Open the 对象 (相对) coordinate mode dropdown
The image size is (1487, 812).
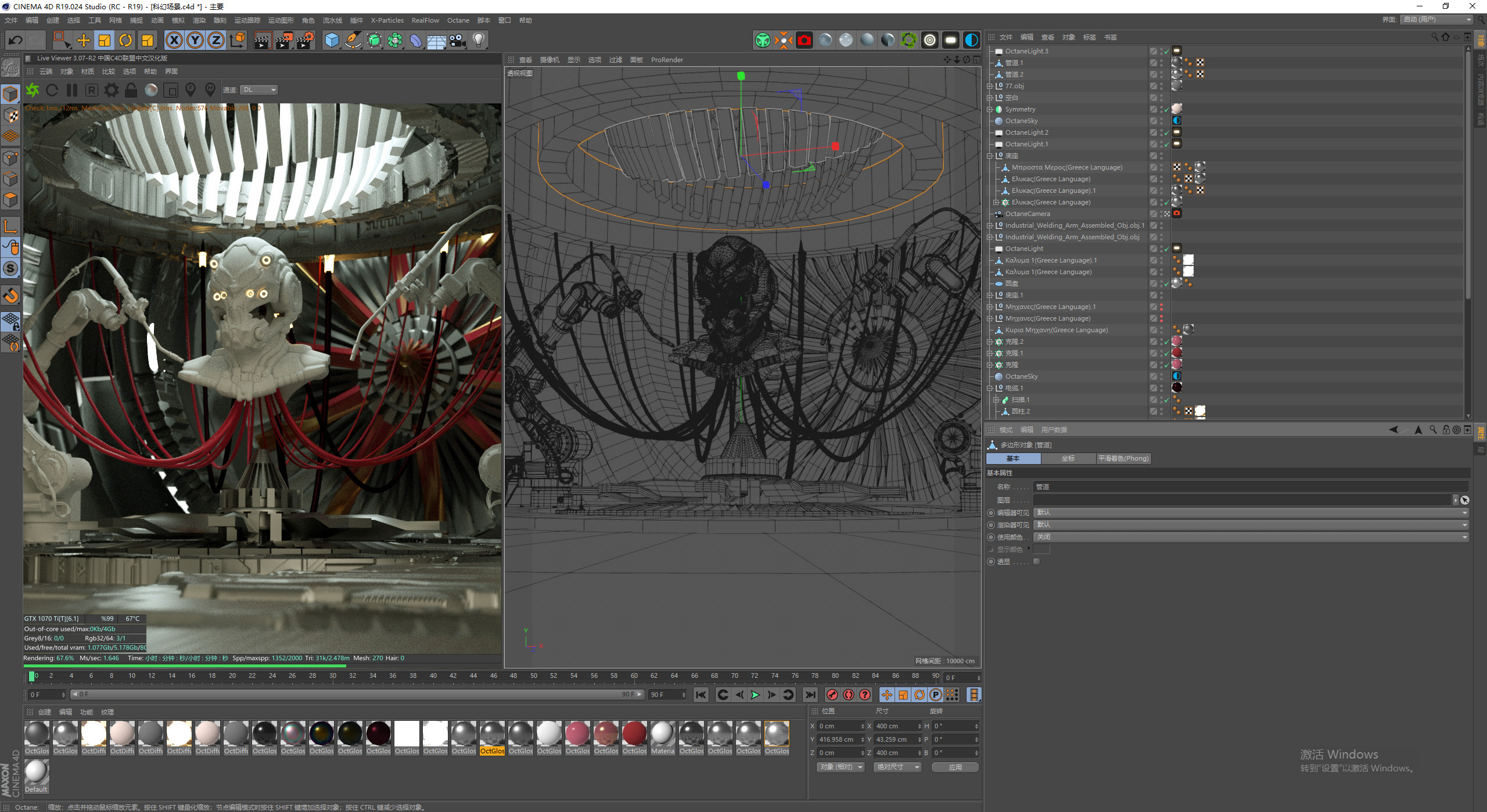point(841,767)
